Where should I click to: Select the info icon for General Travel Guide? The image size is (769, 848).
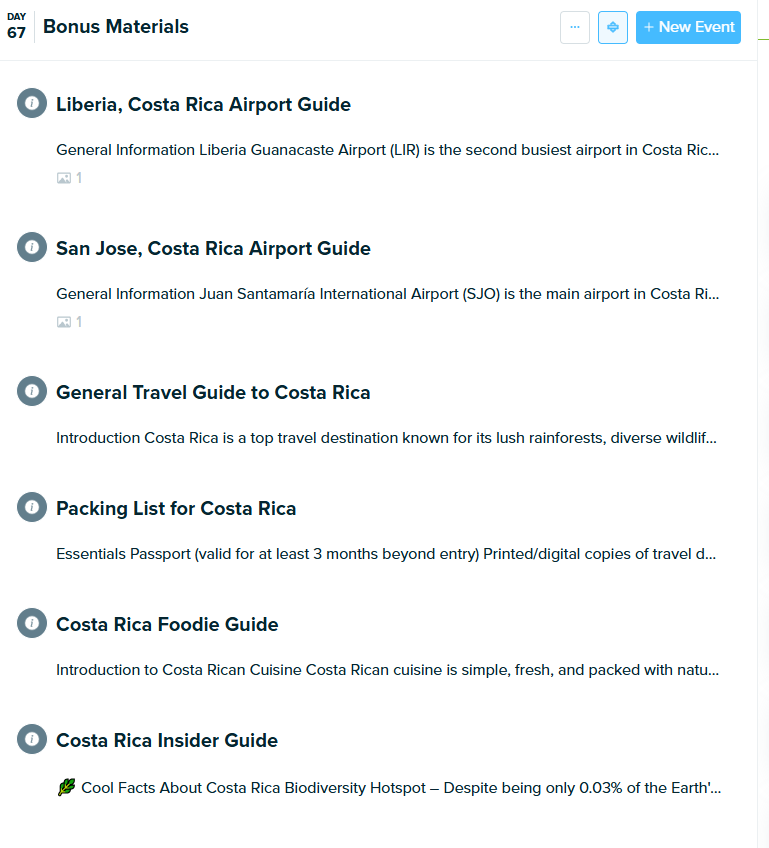(x=31, y=390)
